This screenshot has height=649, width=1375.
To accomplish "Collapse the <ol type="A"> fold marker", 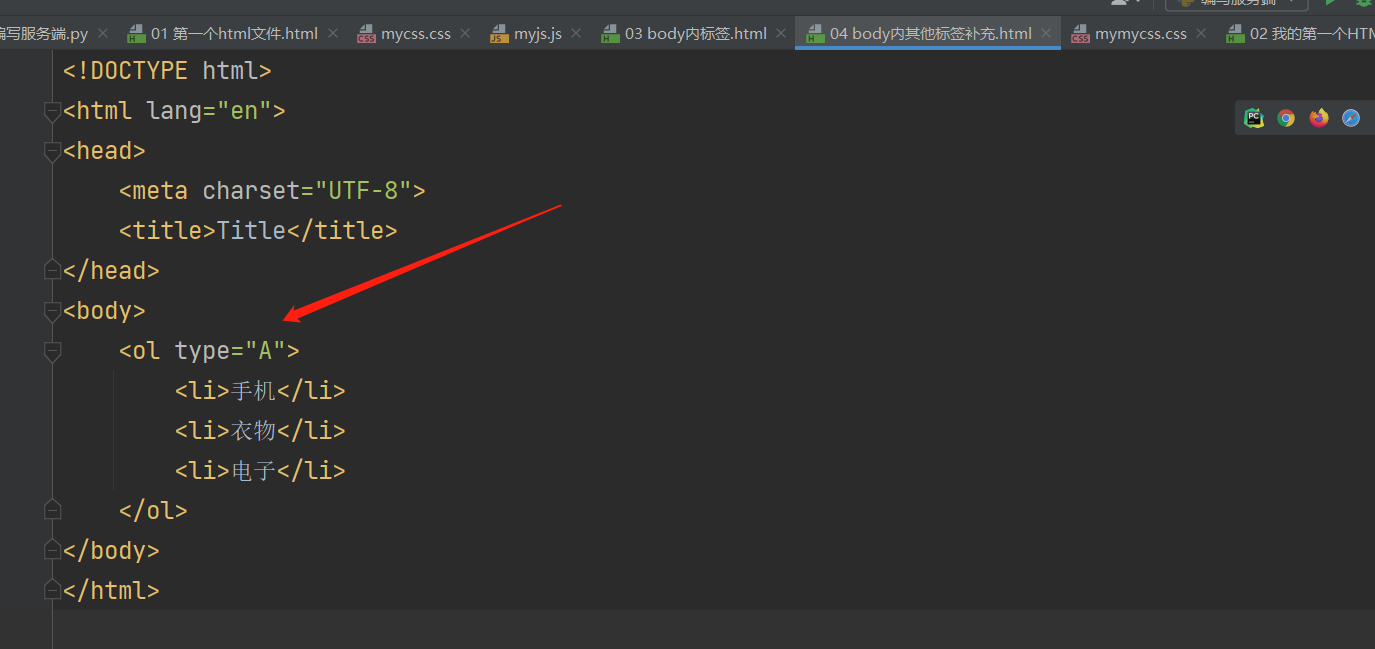I will coord(52,352).
